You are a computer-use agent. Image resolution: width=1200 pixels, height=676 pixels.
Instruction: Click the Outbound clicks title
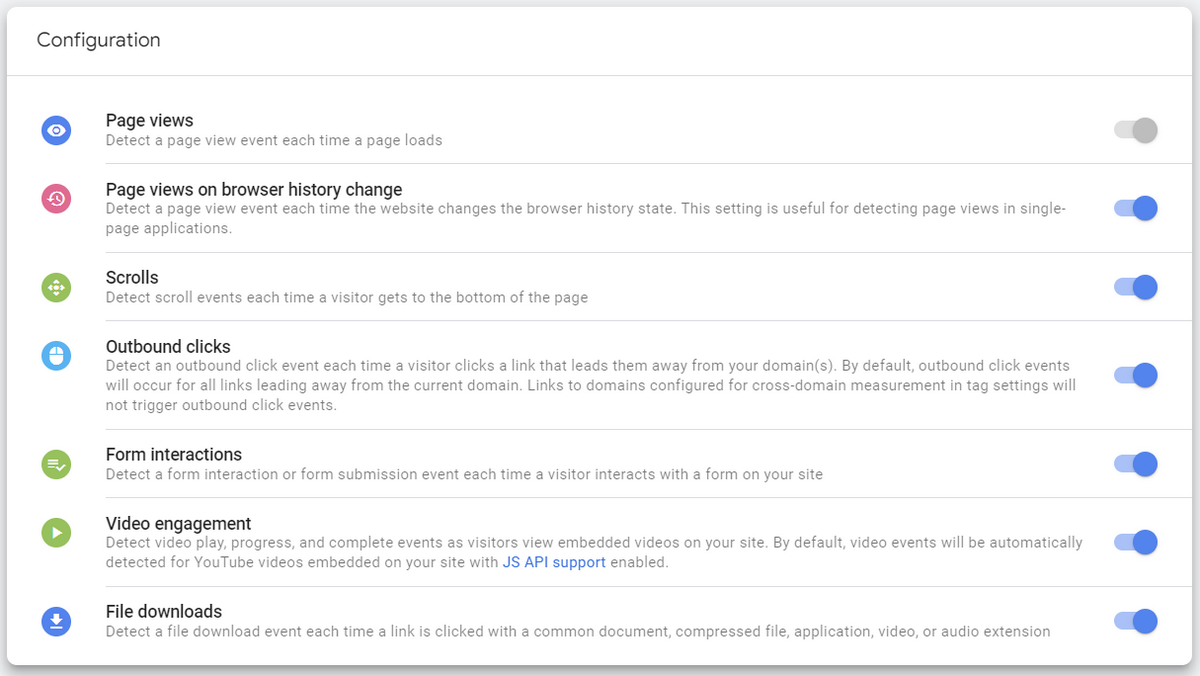(x=168, y=347)
